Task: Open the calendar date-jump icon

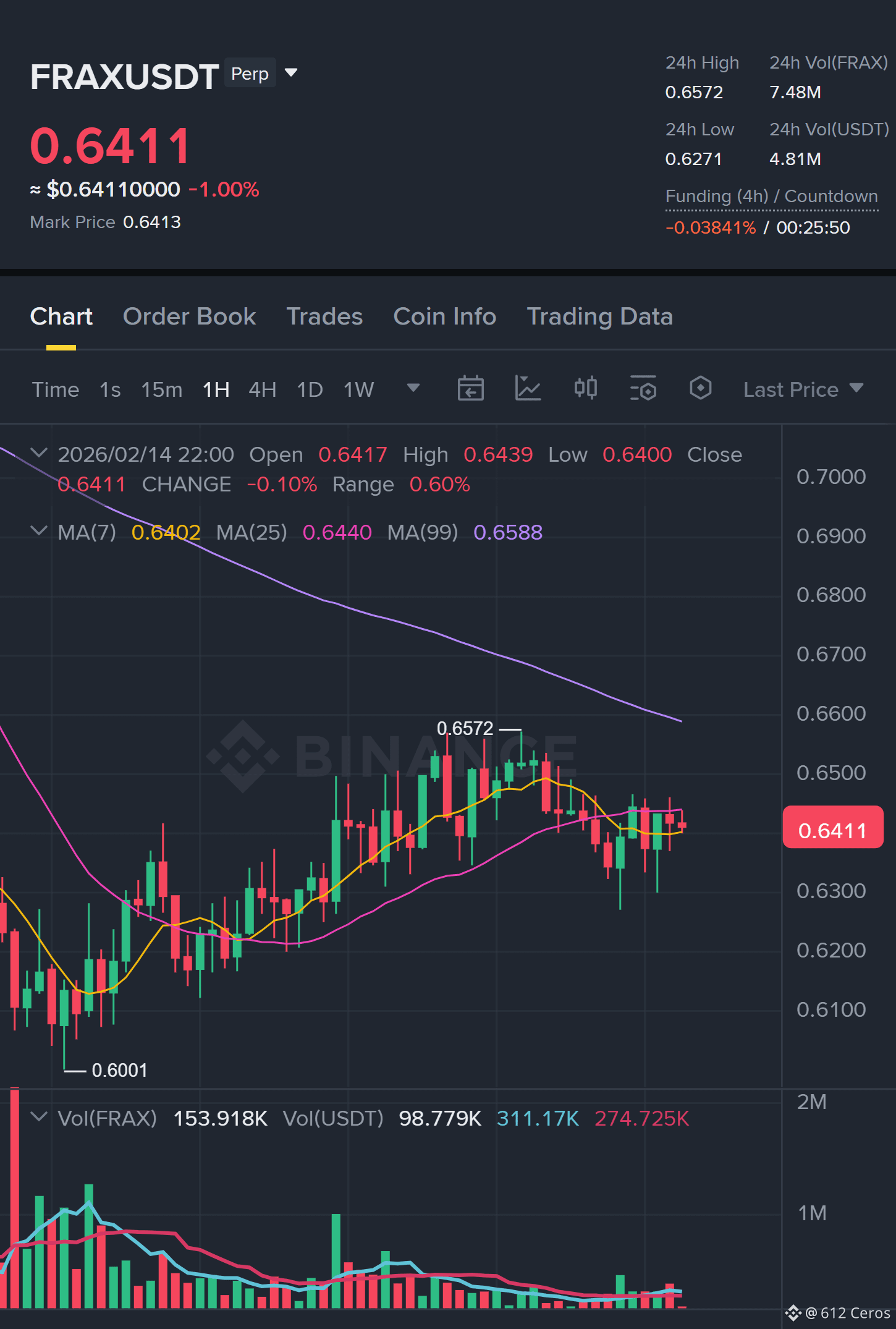Action: click(x=470, y=389)
